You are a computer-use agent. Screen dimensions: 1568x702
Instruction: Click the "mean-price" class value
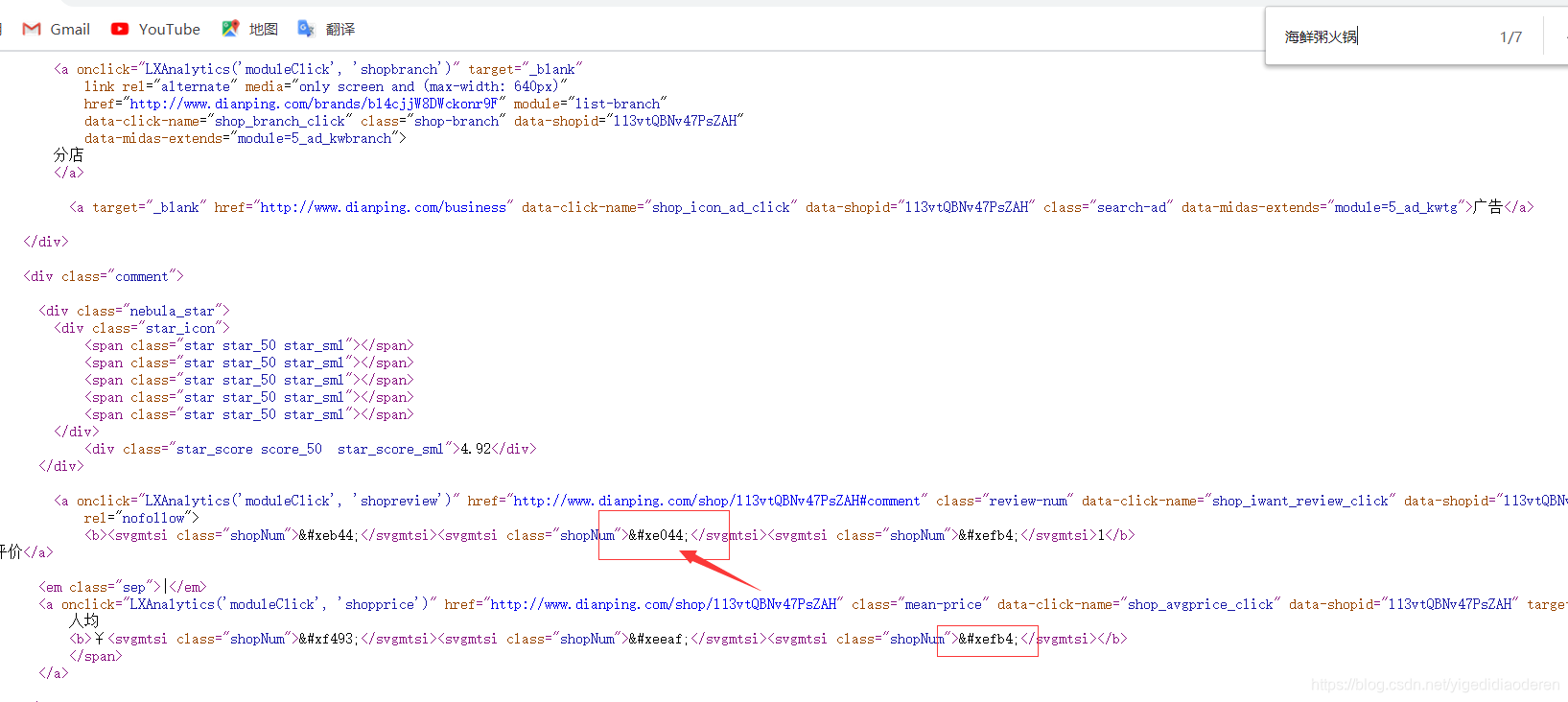944,604
